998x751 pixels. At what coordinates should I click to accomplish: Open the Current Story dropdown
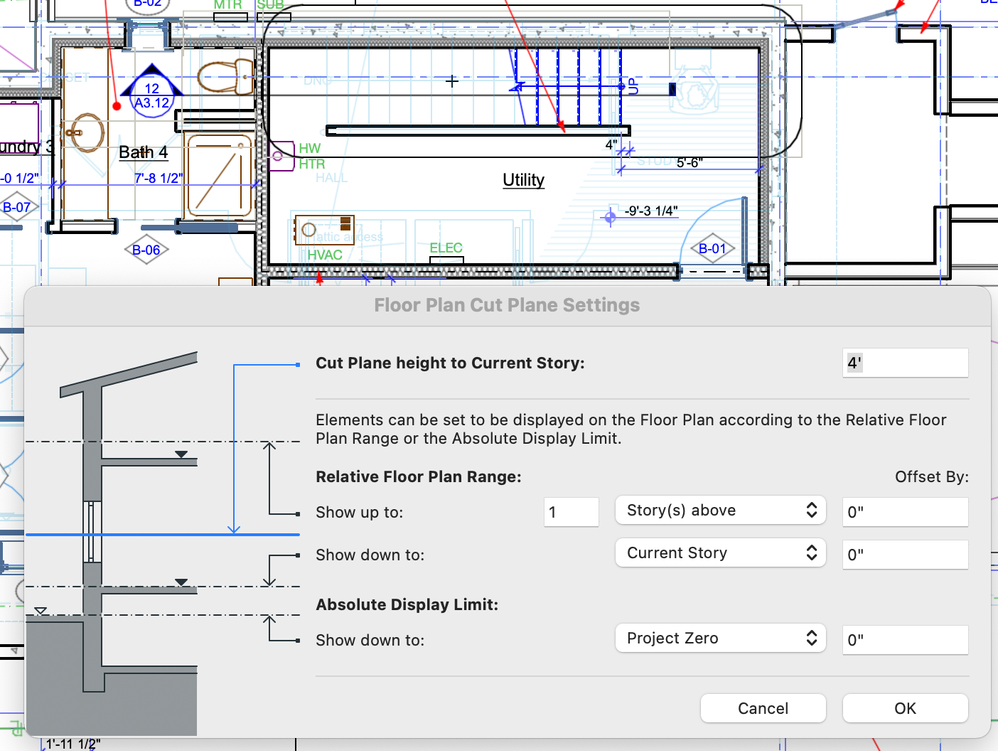click(x=720, y=553)
